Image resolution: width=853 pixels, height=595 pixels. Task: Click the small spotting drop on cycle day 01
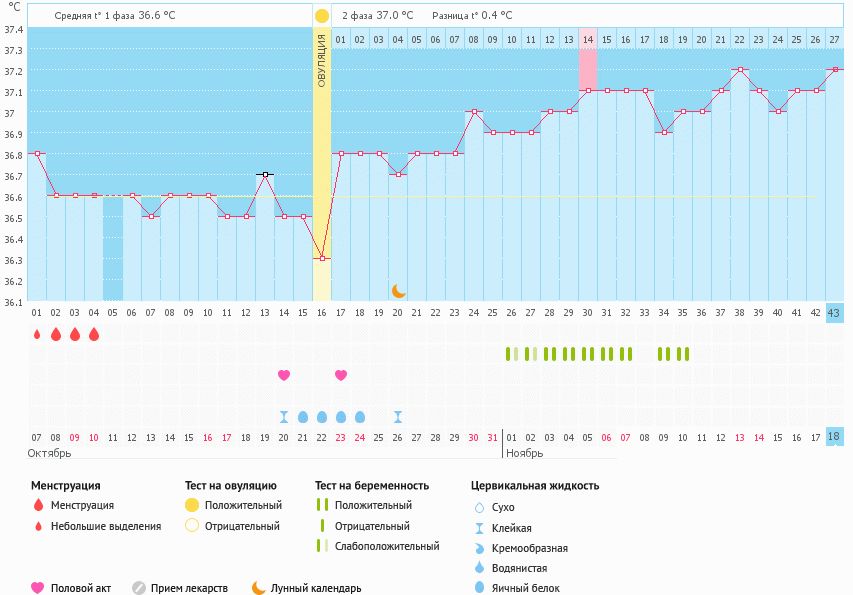[x=37, y=334]
